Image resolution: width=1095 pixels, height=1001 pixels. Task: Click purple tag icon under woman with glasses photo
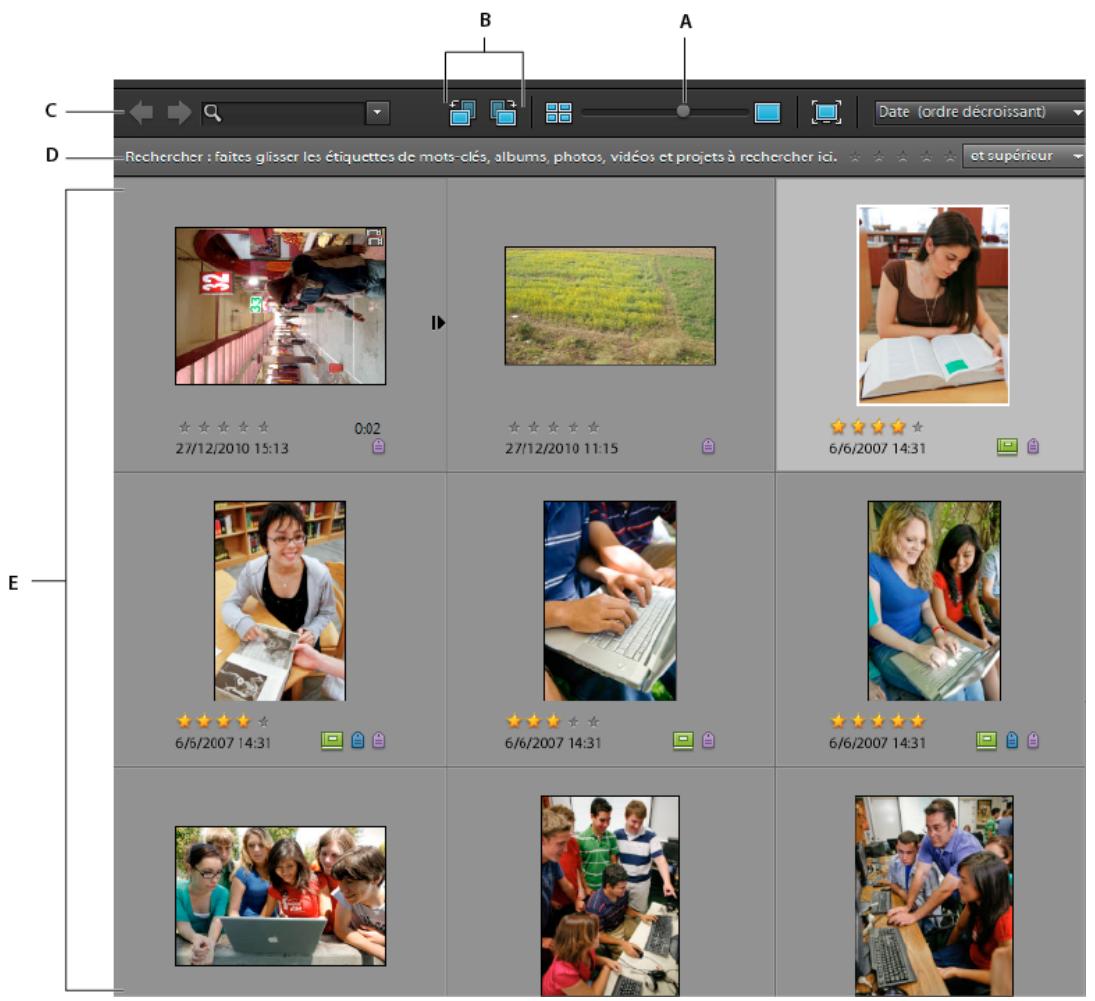pyautogui.click(x=379, y=740)
